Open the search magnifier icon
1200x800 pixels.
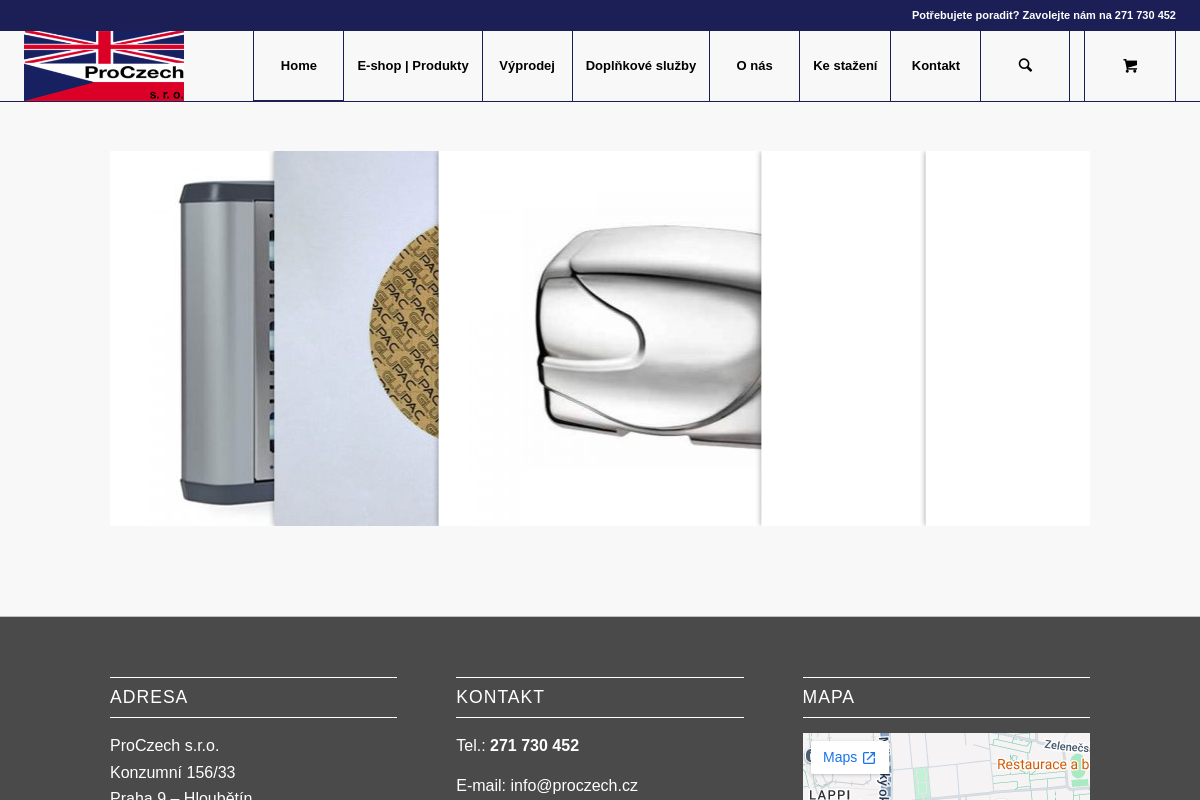tap(1025, 66)
